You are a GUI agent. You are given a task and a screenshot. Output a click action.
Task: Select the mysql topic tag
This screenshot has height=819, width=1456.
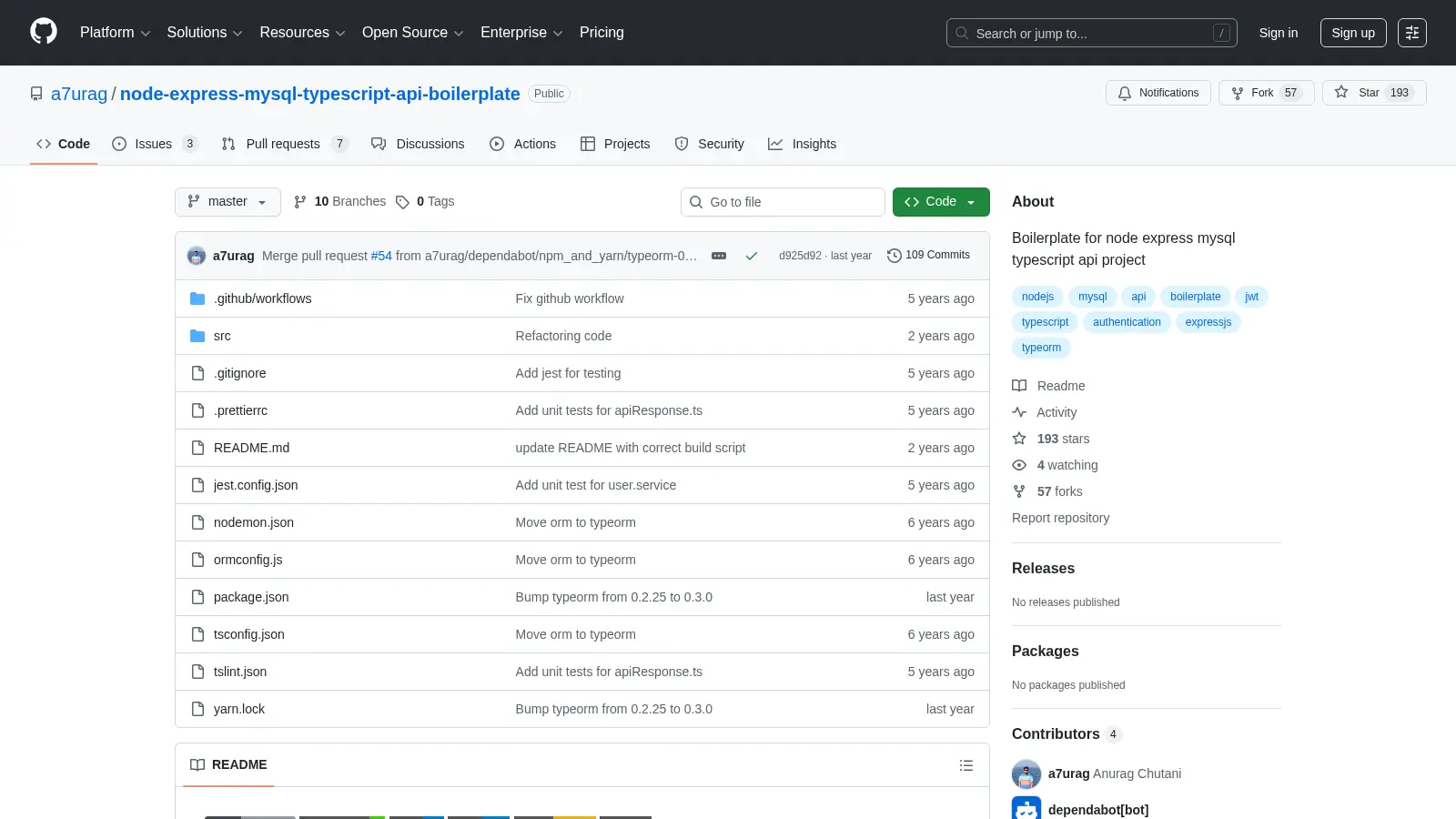(x=1092, y=297)
